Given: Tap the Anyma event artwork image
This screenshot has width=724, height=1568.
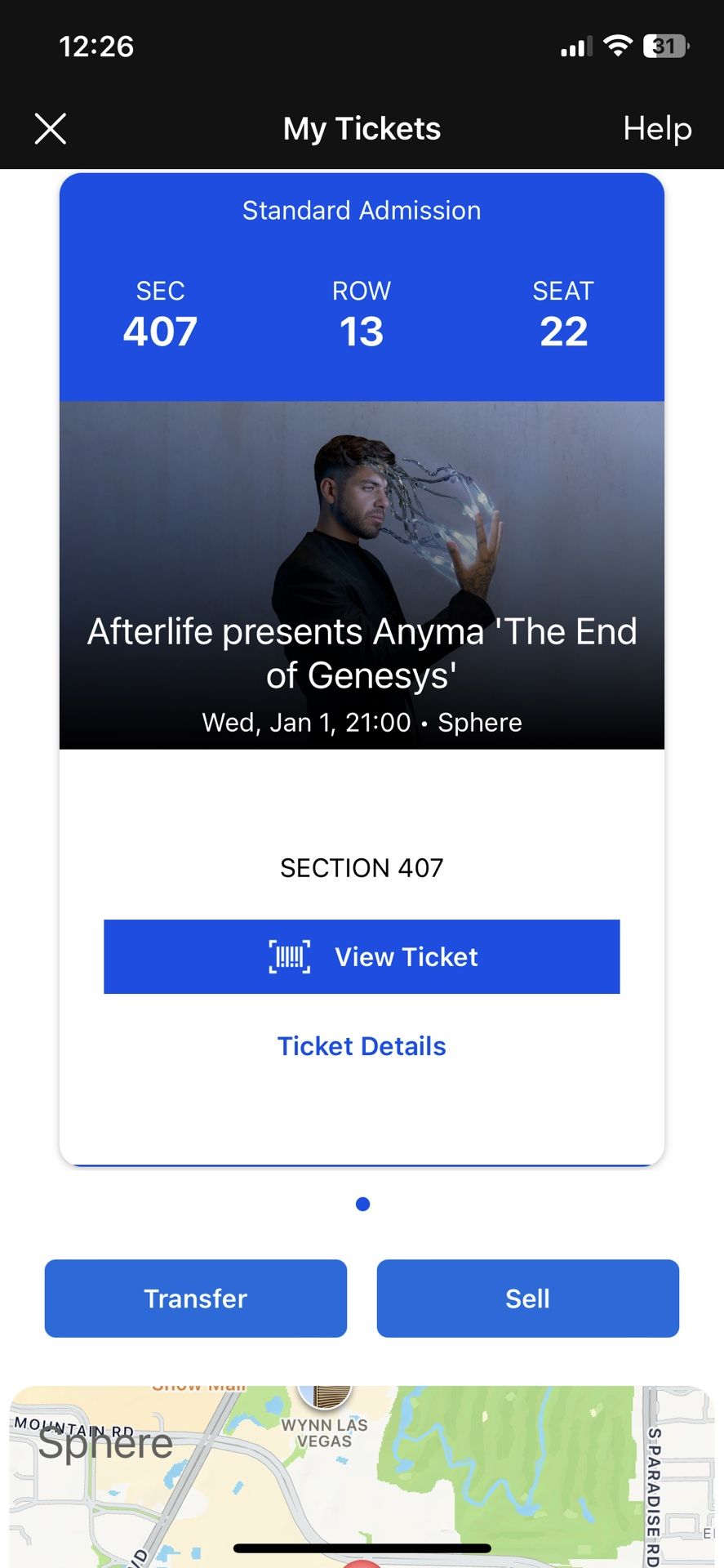Looking at the screenshot, I should pos(362,523).
